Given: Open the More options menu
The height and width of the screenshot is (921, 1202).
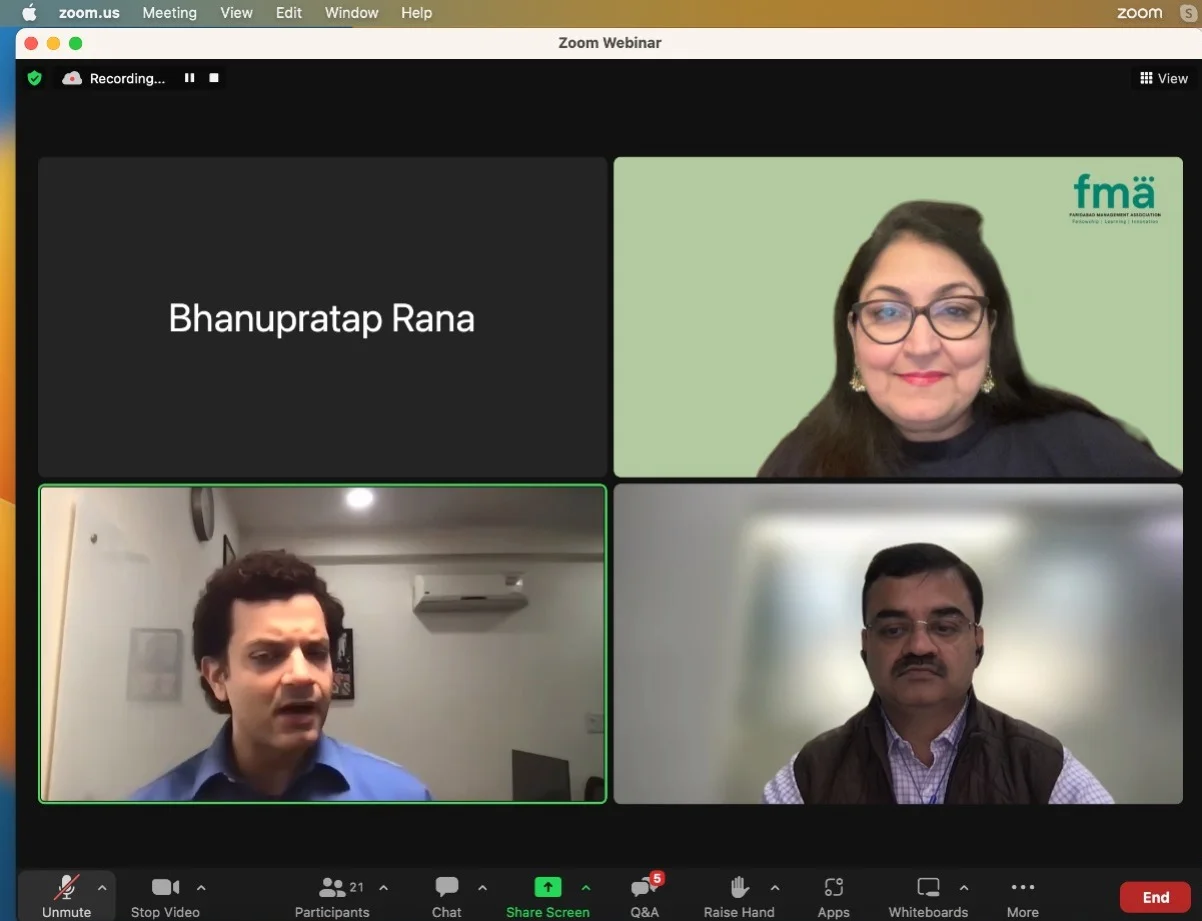Looking at the screenshot, I should 1023,896.
